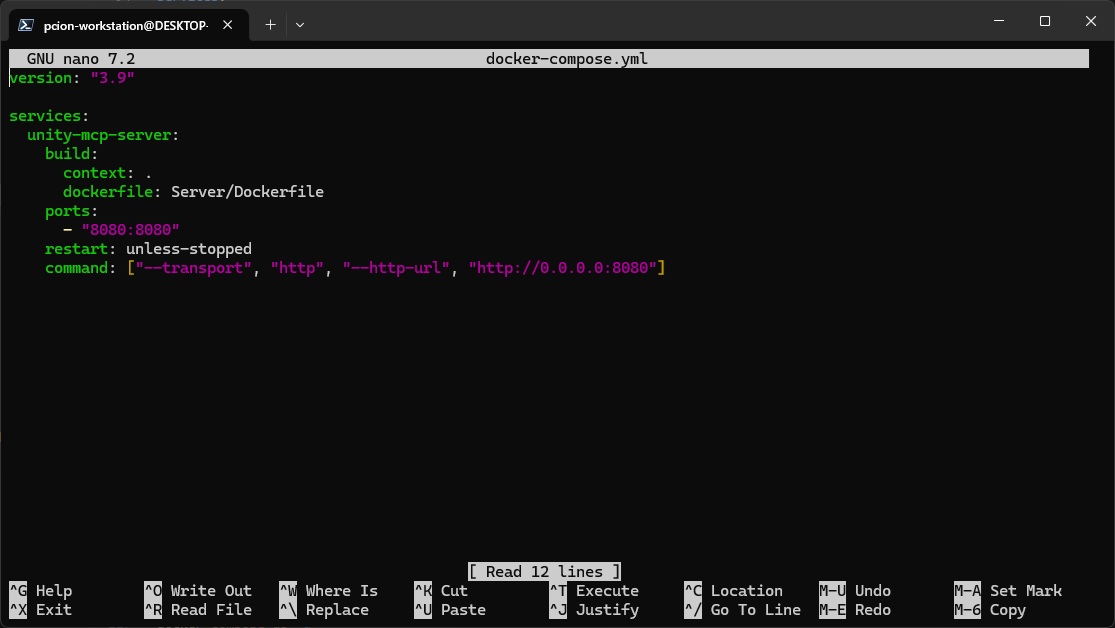Click the ^G Help shortcut
Image resolution: width=1115 pixels, height=628 pixels.
[41, 591]
